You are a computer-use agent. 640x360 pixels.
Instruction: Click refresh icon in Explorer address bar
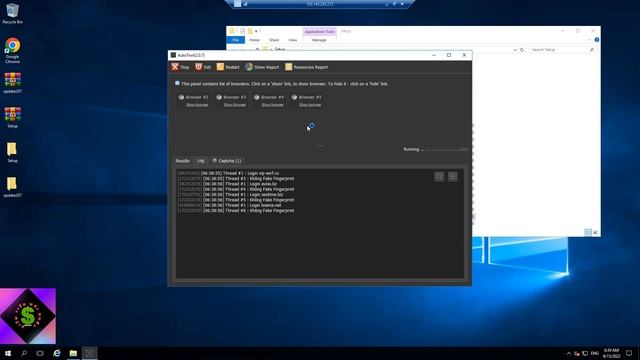tap(522, 50)
